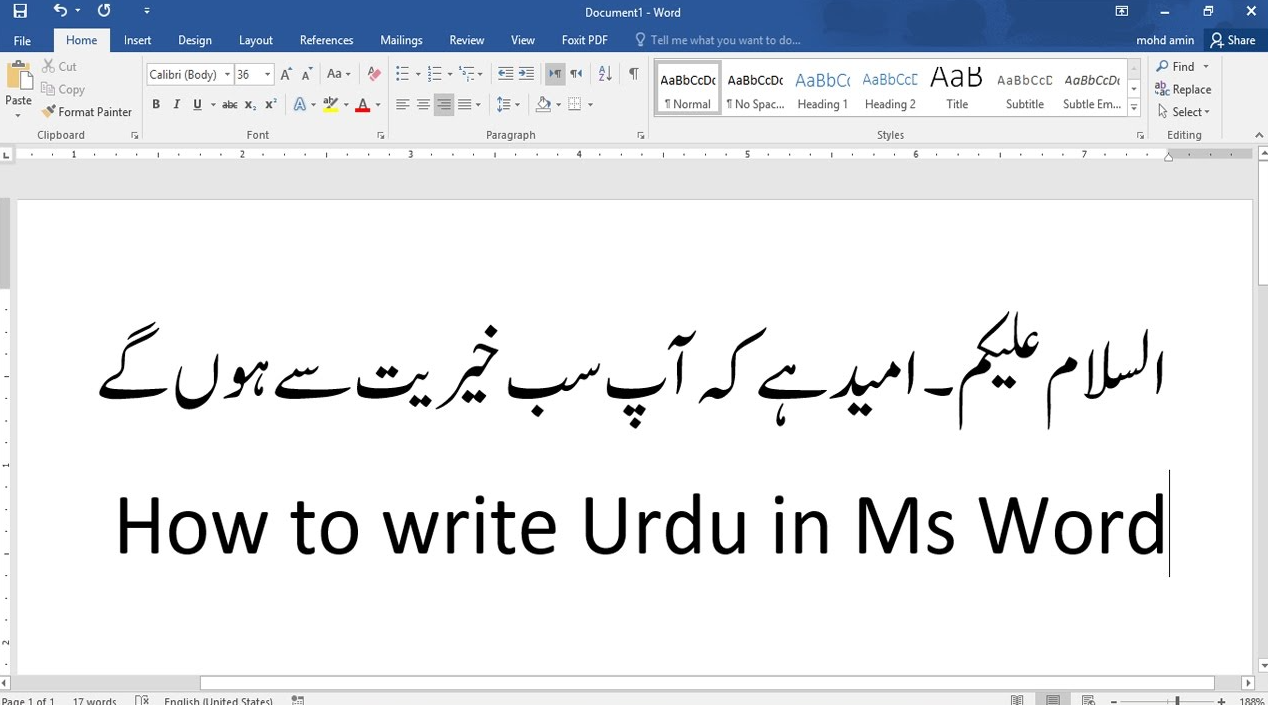Screen dimensions: 1268x705
Task: Apply italic formatting
Action: 176,104
